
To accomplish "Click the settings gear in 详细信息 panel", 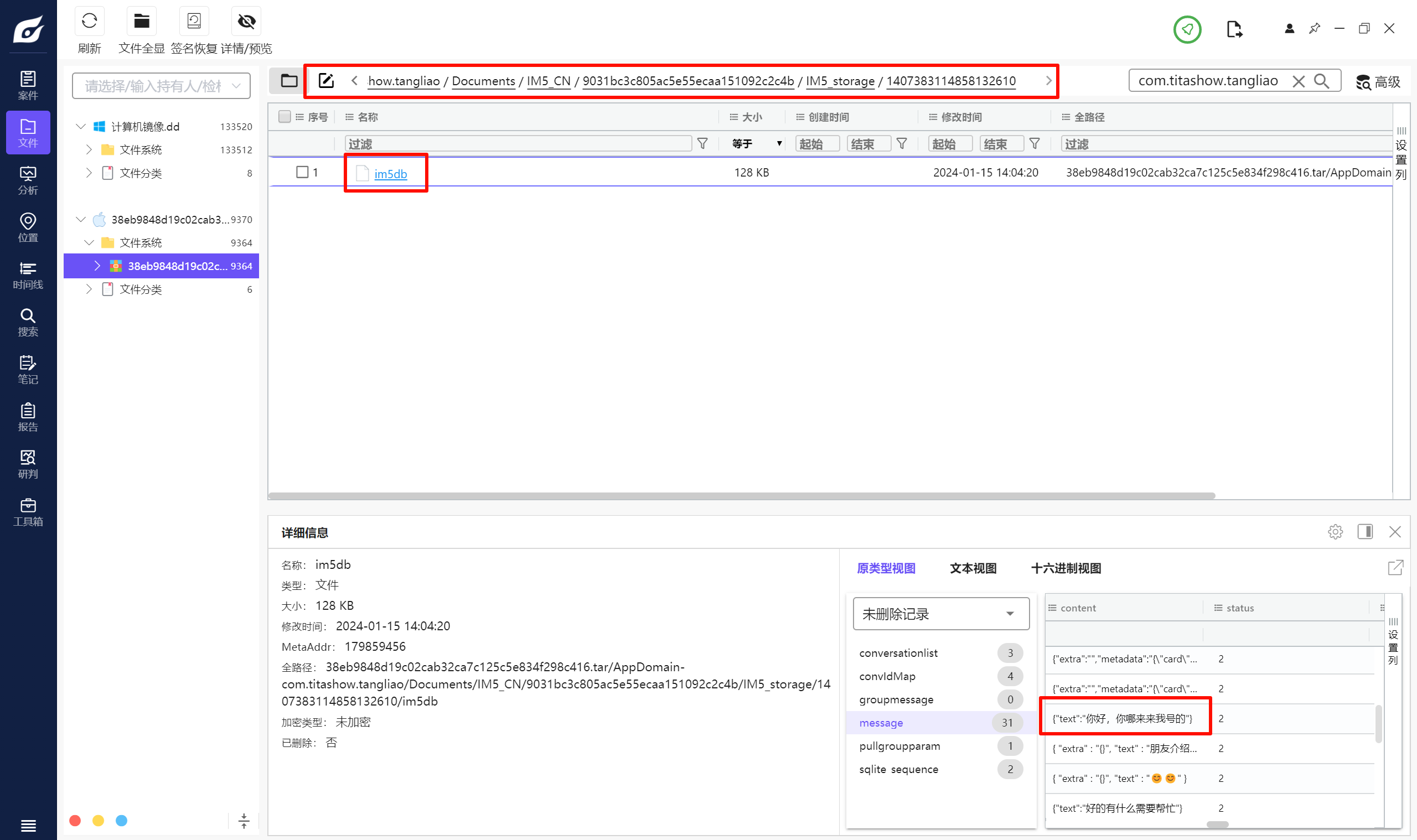I will [1335, 532].
